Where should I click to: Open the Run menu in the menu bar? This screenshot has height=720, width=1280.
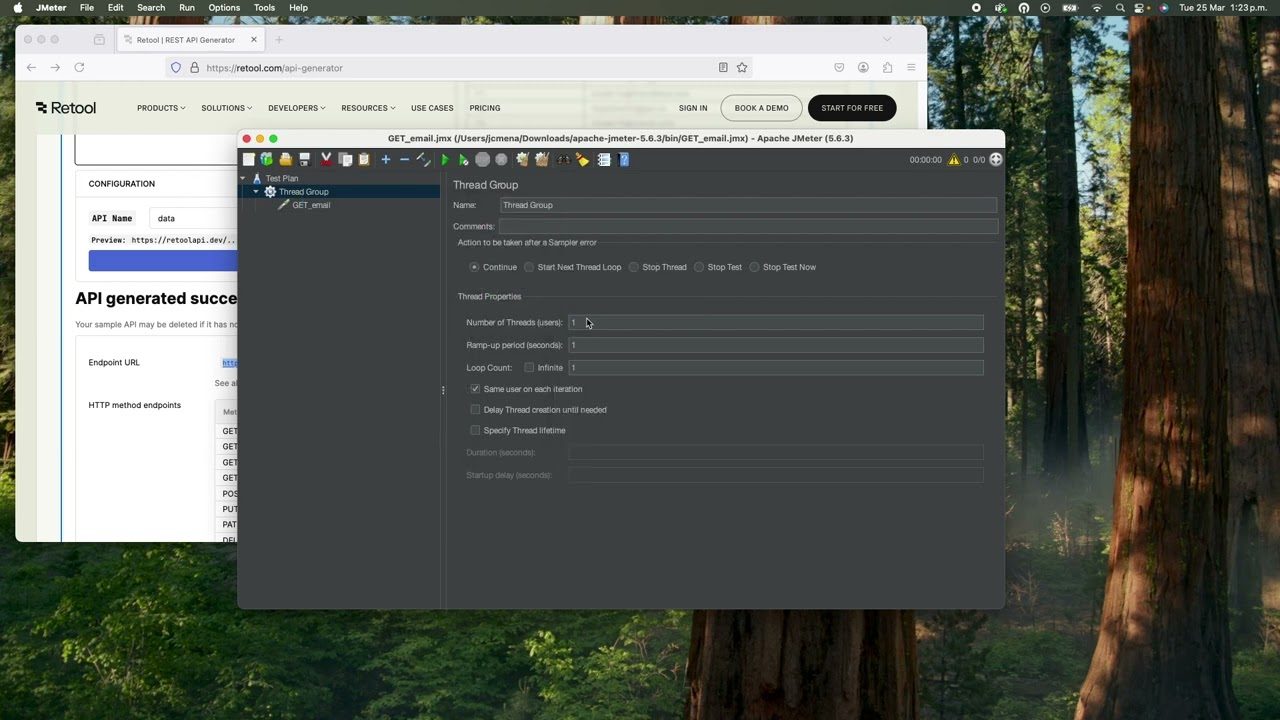coord(187,8)
